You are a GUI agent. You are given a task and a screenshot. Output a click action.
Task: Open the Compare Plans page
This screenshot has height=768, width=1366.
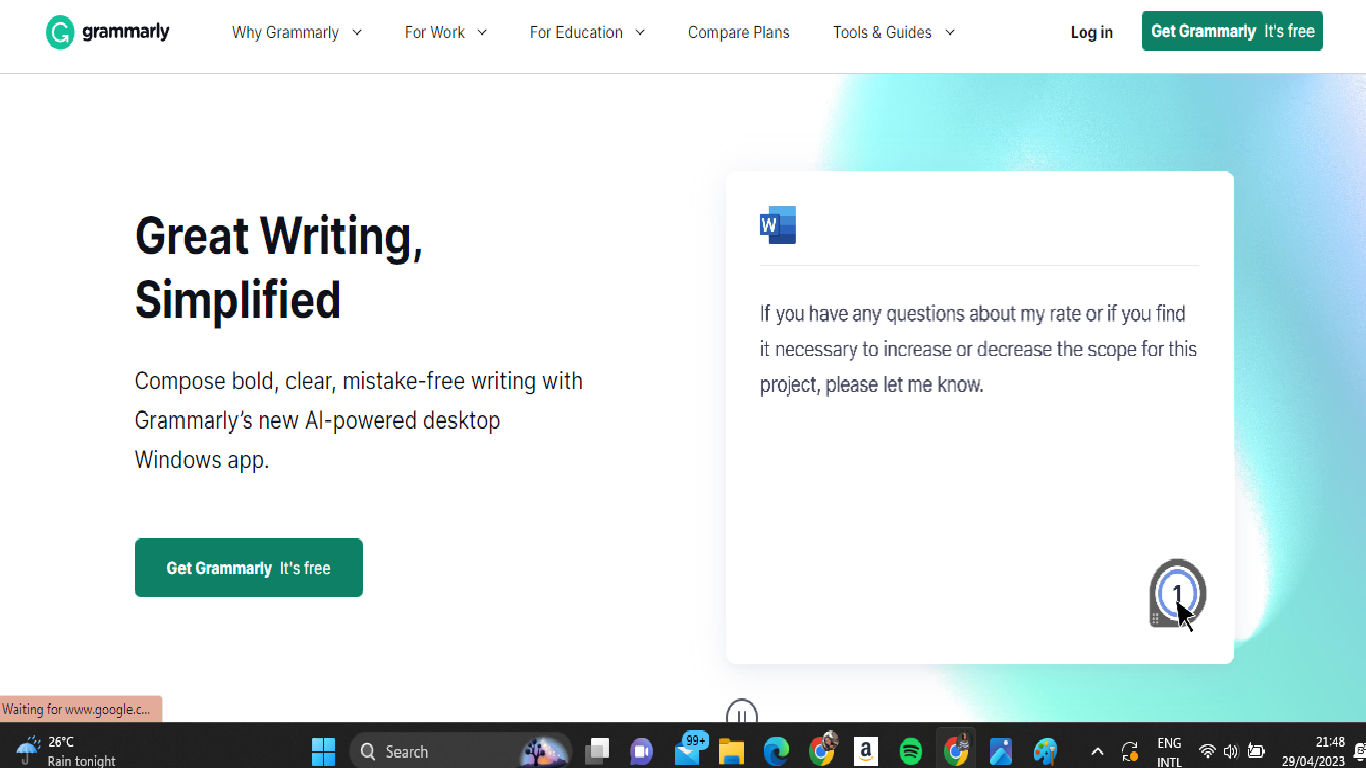click(739, 32)
